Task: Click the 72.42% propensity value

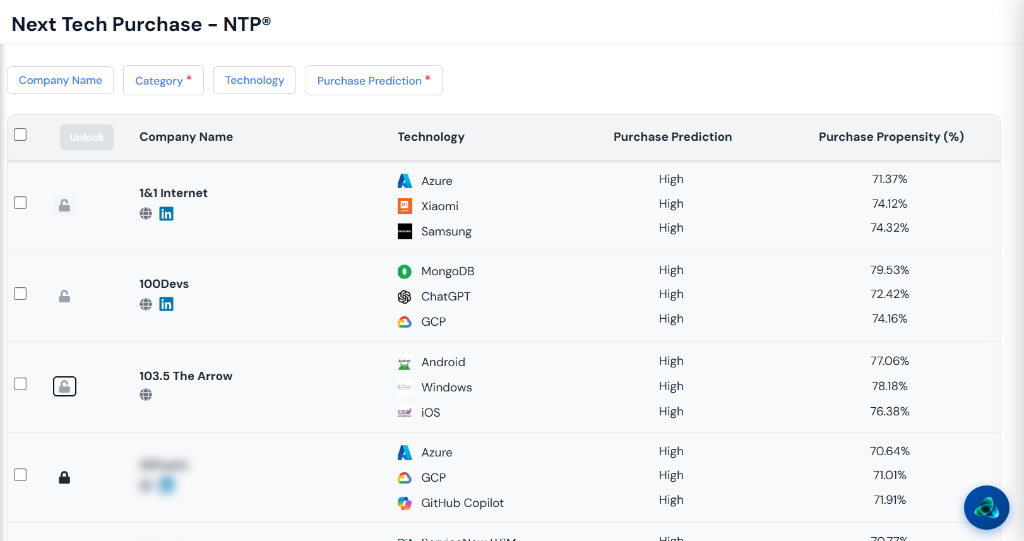Action: pos(889,294)
